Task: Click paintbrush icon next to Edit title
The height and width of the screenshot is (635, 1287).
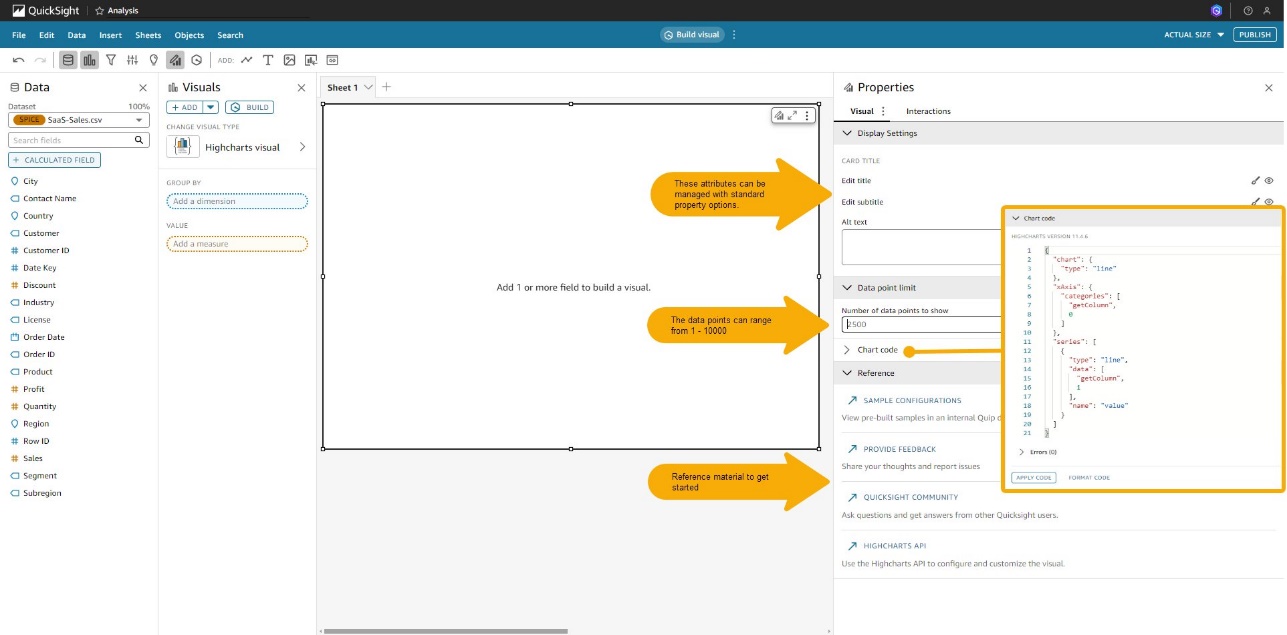Action: coord(1255,181)
